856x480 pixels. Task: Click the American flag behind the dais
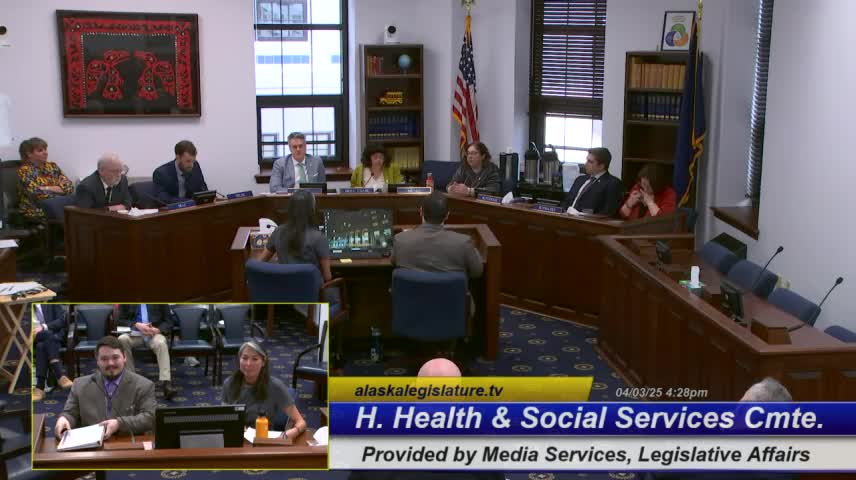(465, 87)
